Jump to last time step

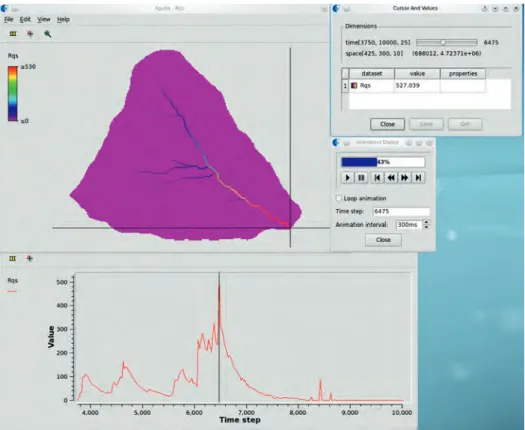click(x=418, y=177)
